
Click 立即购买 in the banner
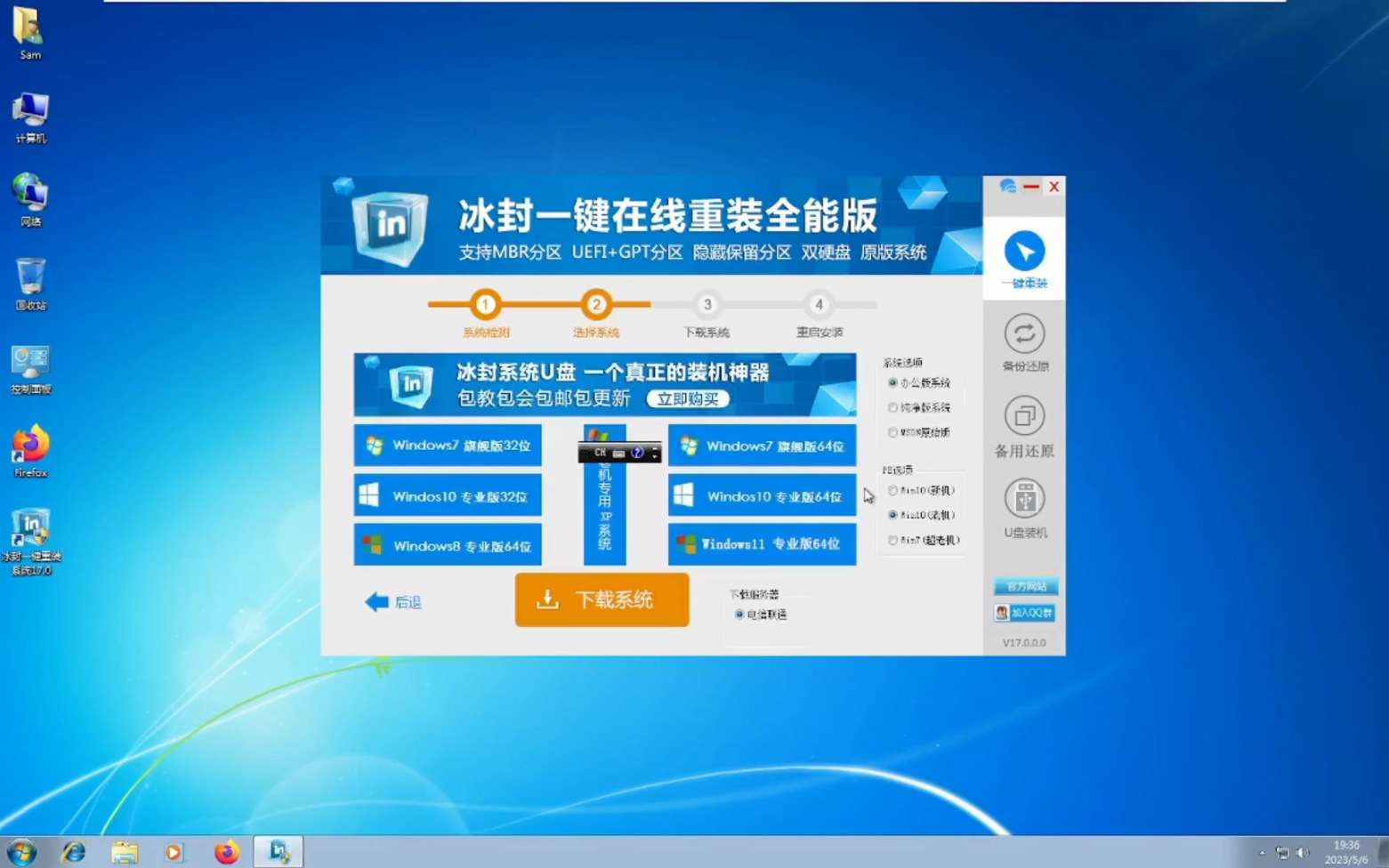click(688, 398)
